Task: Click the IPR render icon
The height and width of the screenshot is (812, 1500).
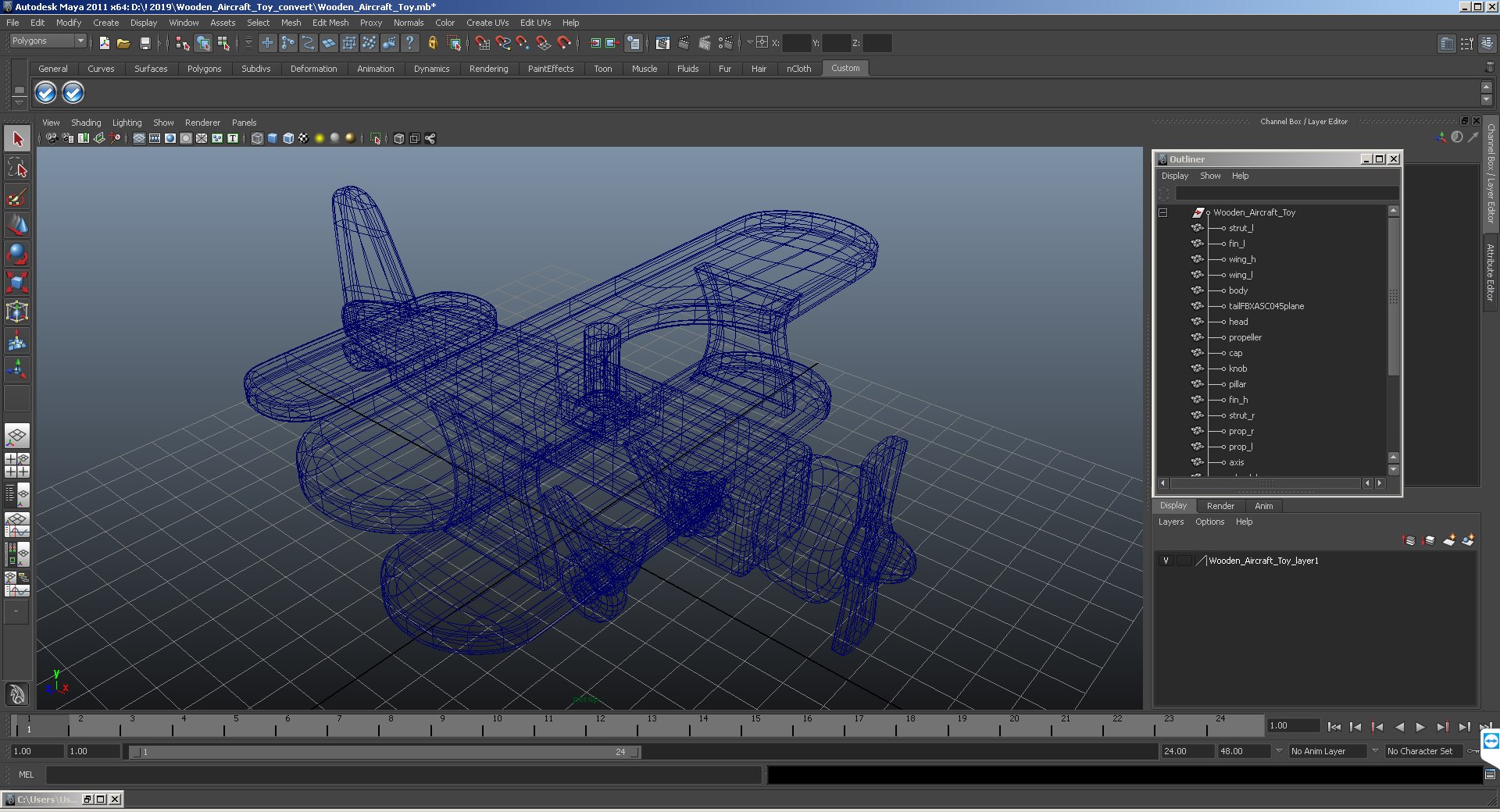Action: (704, 43)
